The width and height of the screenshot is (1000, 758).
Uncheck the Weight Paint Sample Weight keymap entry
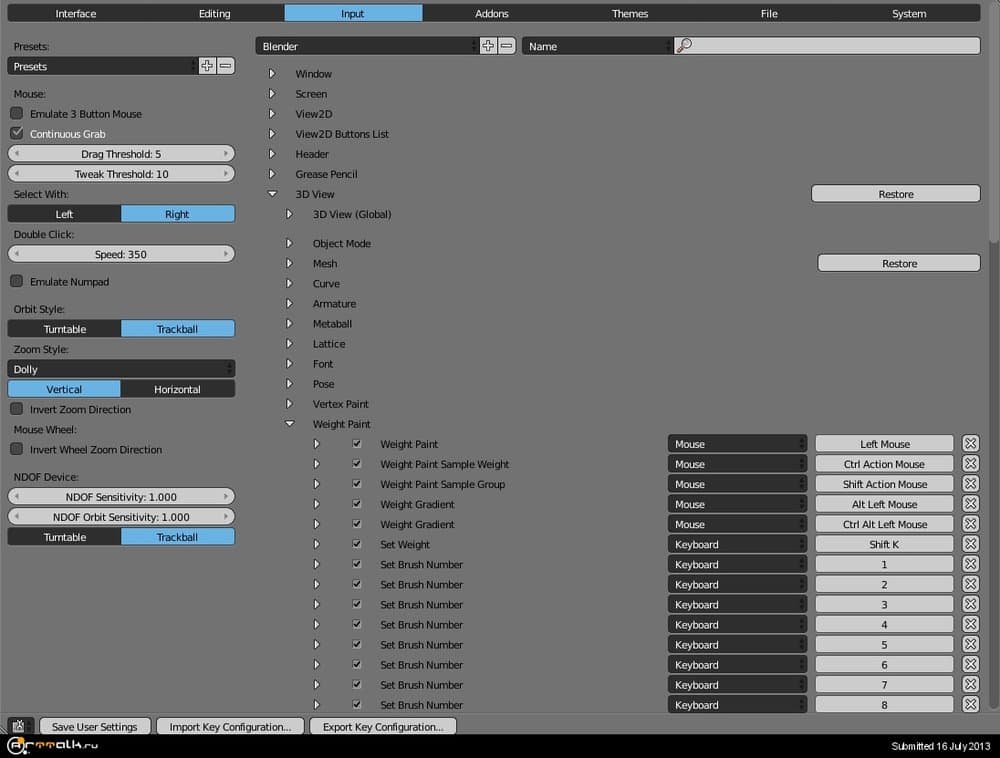coord(357,464)
